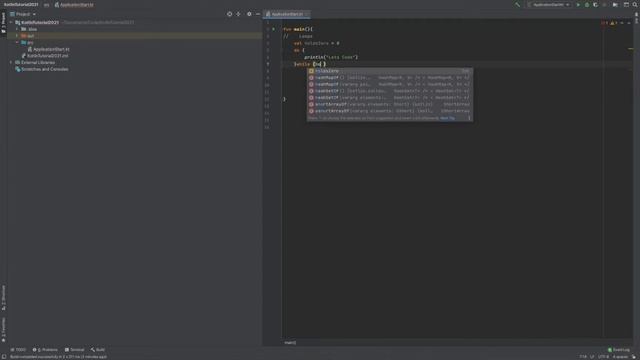
Task: Click the UTF-8 encoding status entry
Action: (x=603, y=357)
